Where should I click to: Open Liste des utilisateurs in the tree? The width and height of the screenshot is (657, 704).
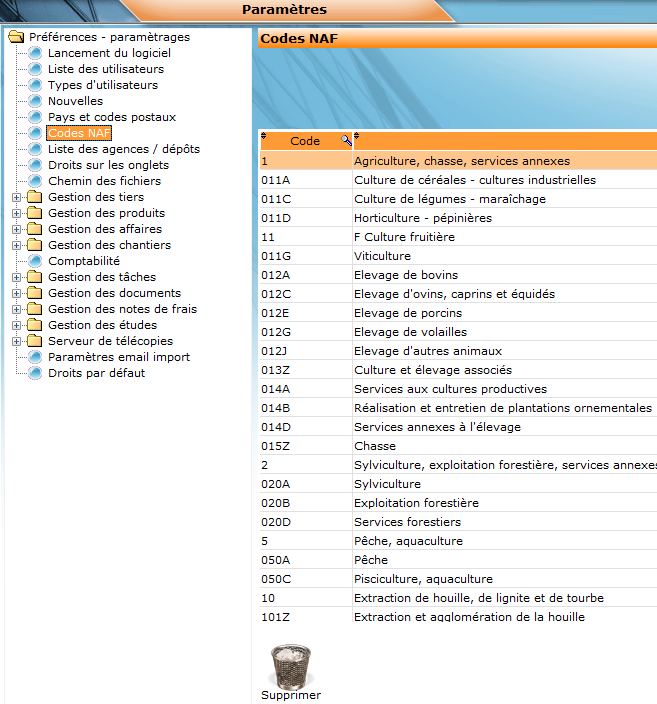[x=106, y=69]
